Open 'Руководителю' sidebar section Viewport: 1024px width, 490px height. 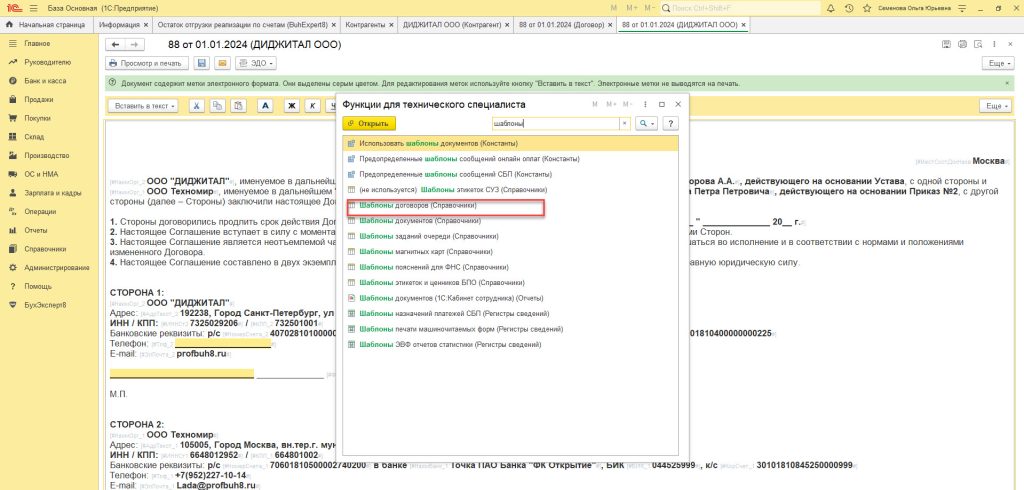point(48,62)
